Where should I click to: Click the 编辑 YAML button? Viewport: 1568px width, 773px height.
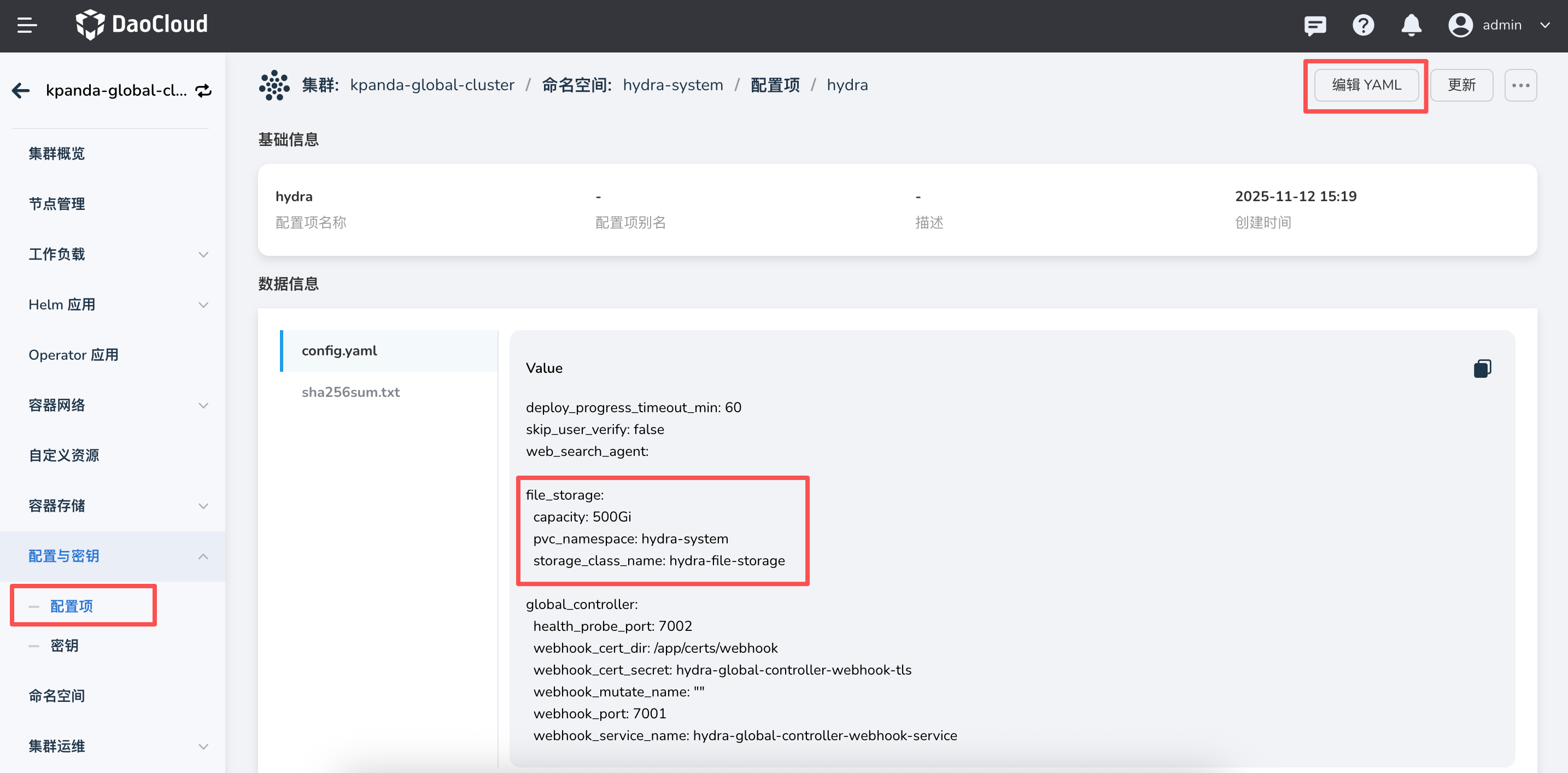tap(1366, 85)
